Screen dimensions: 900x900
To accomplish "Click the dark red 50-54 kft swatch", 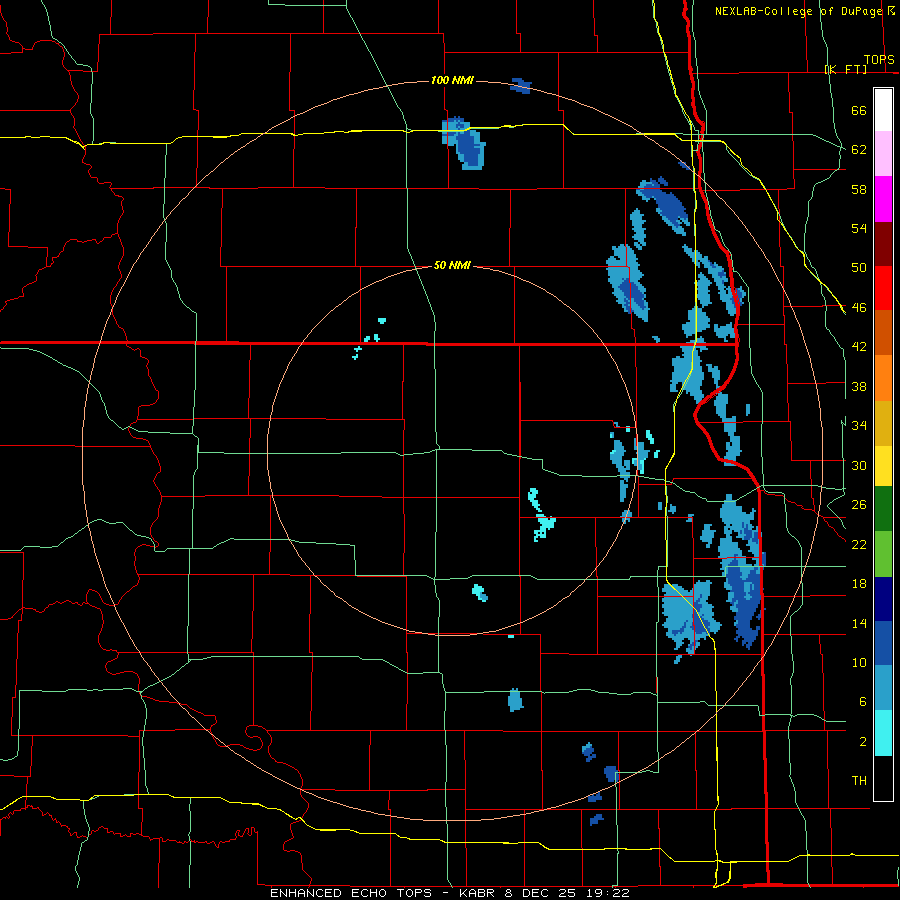I will point(883,243).
